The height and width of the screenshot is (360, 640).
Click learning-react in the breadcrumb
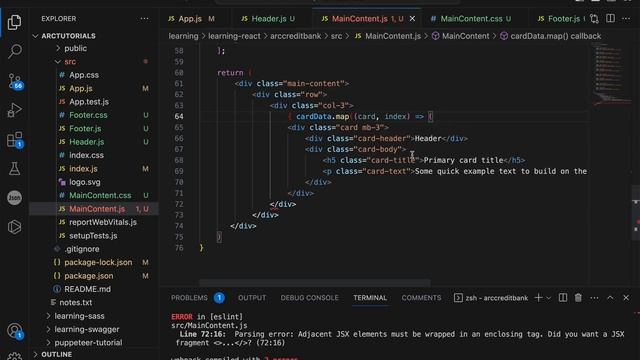pyautogui.click(x=234, y=36)
